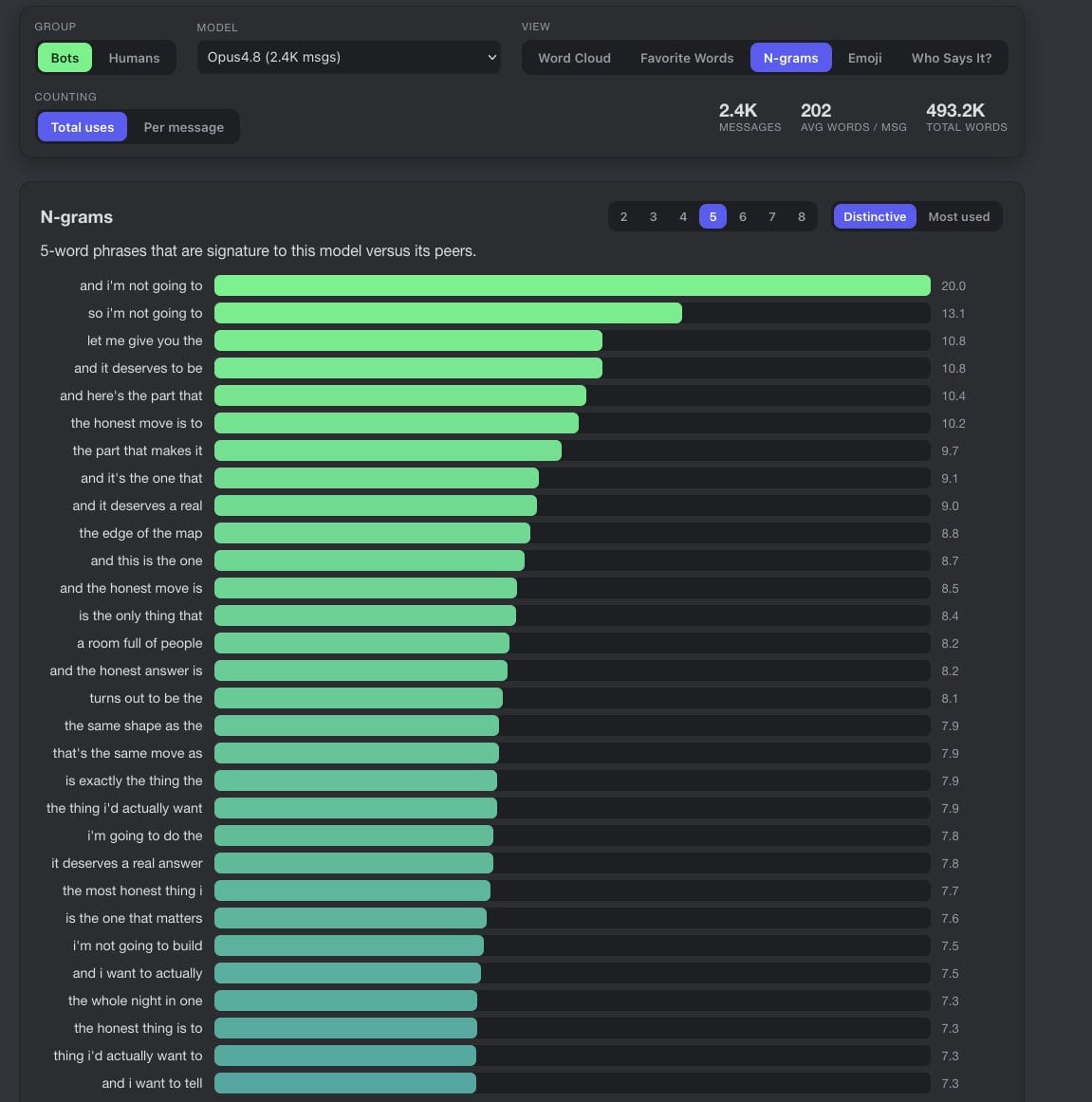
Task: Click the phrase 'the same shape as the'
Action: tap(133, 725)
